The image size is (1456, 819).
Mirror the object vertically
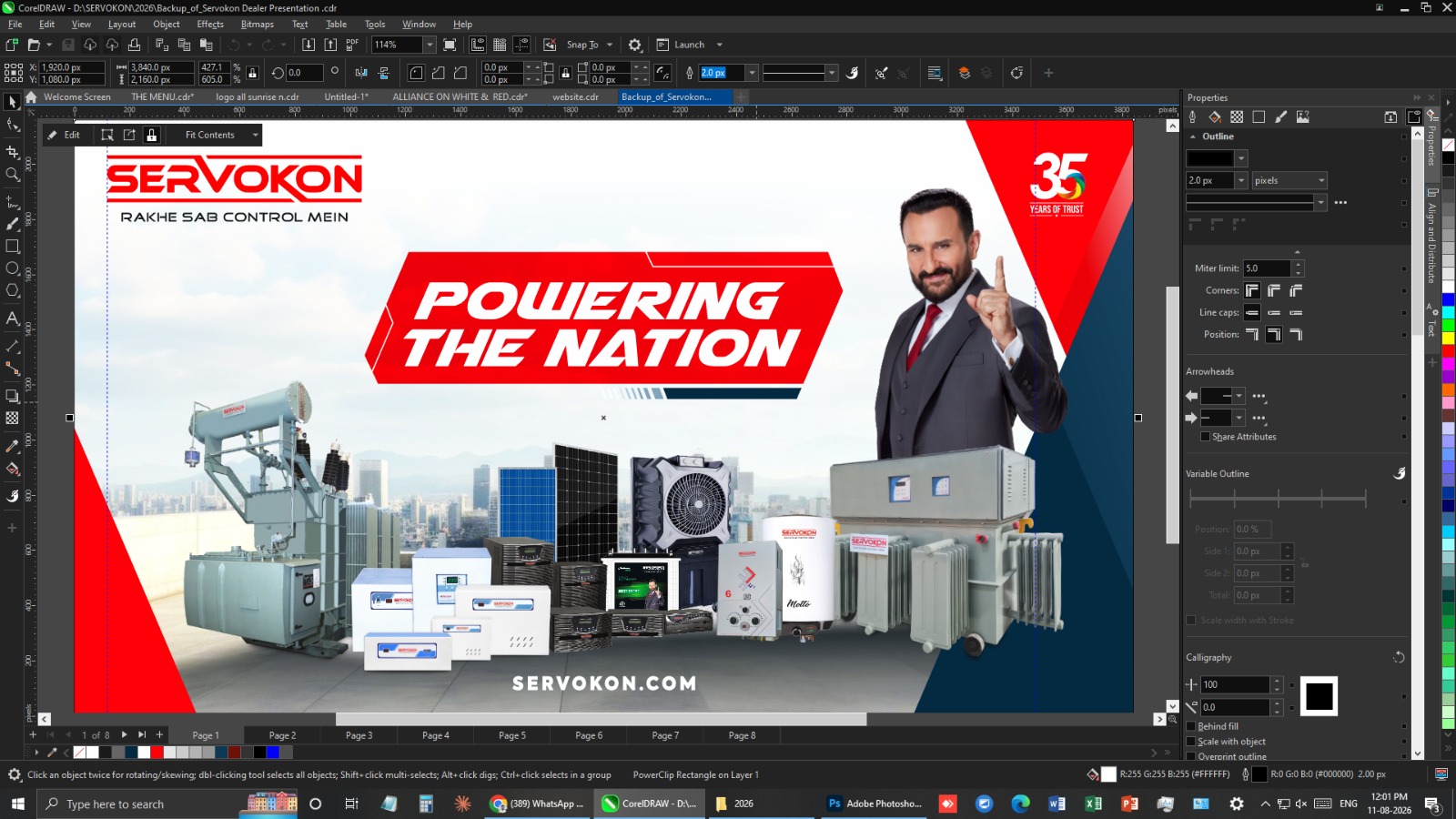coord(383,73)
